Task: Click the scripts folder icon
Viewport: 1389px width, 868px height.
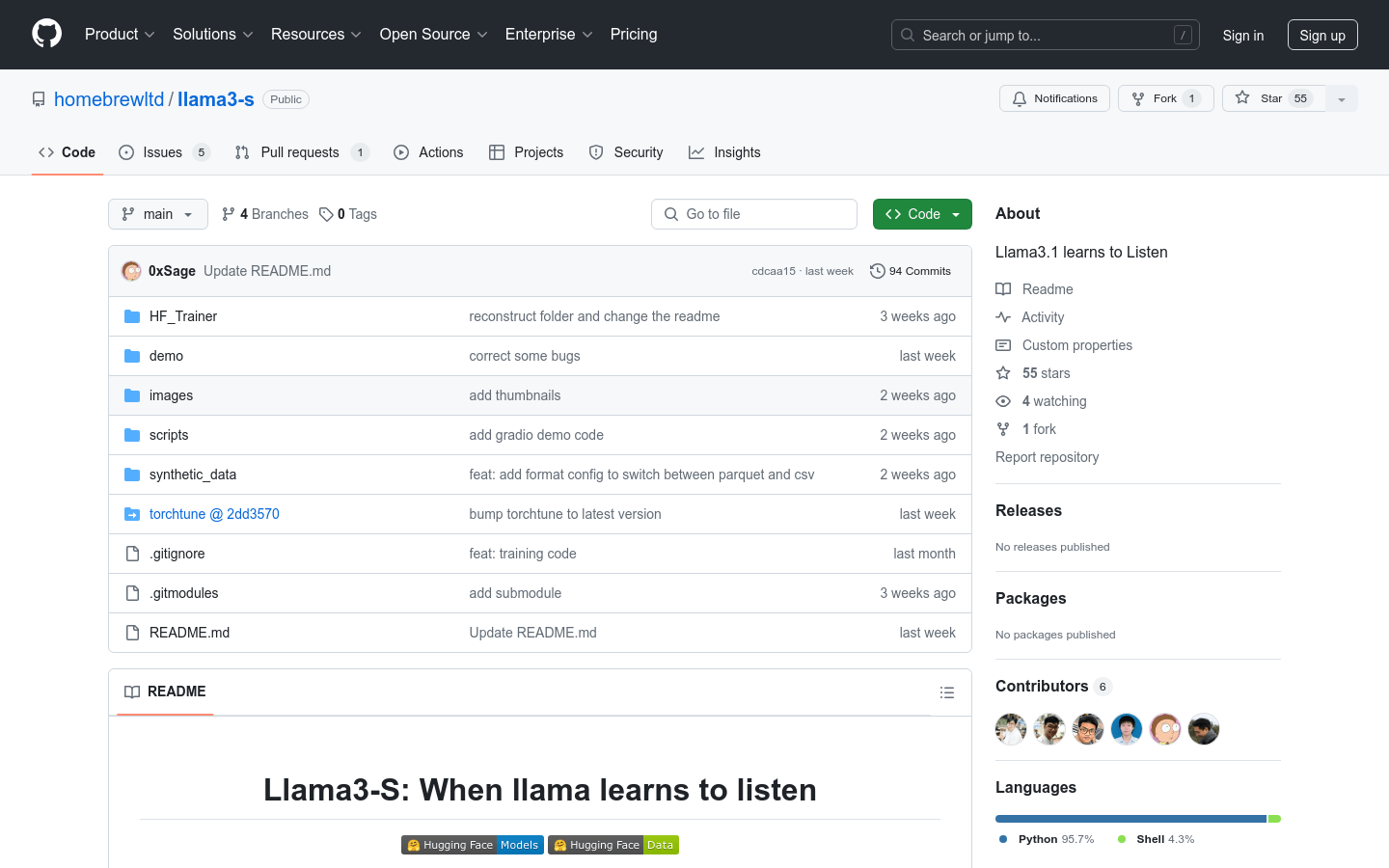Action: pyautogui.click(x=132, y=435)
